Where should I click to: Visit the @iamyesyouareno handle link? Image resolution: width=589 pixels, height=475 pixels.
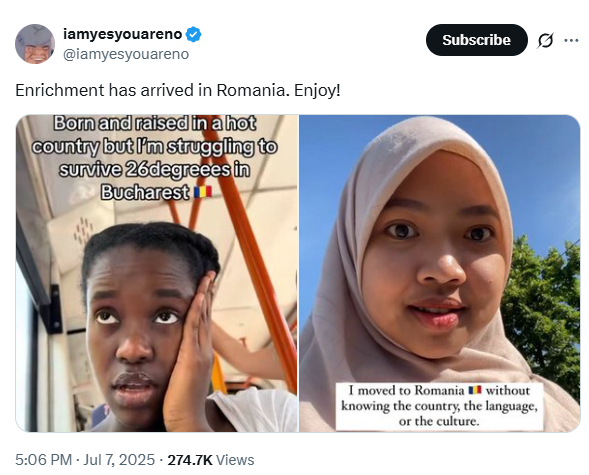[126, 54]
